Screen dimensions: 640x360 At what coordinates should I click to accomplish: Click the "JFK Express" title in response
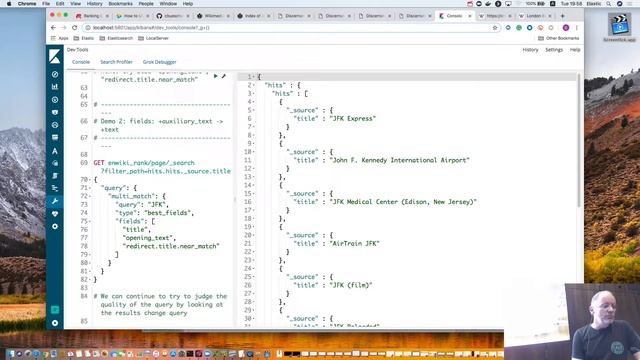point(353,119)
